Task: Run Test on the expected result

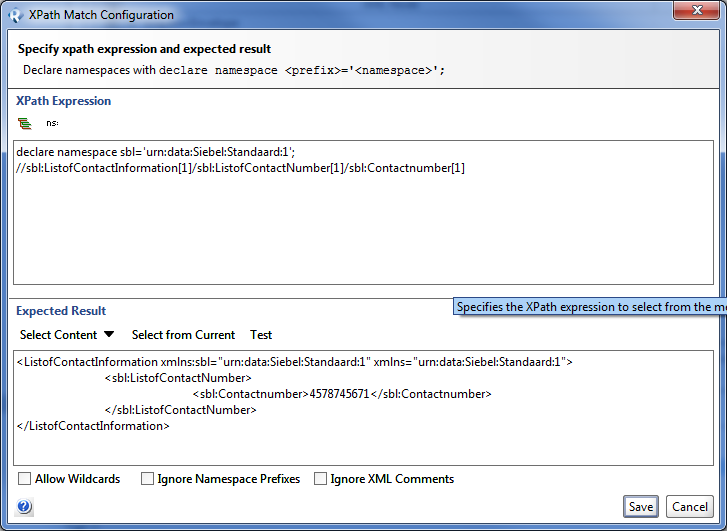Action: 261,335
